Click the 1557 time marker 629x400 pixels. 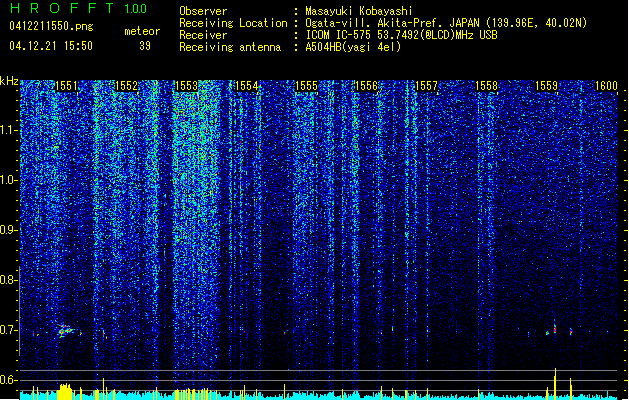point(426,86)
